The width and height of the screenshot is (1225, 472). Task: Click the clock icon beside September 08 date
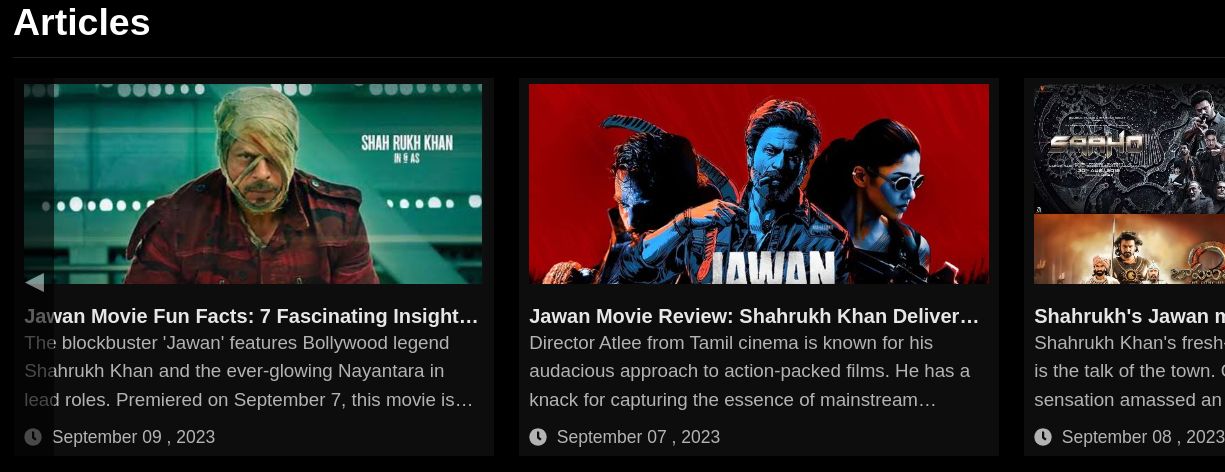coord(1043,437)
